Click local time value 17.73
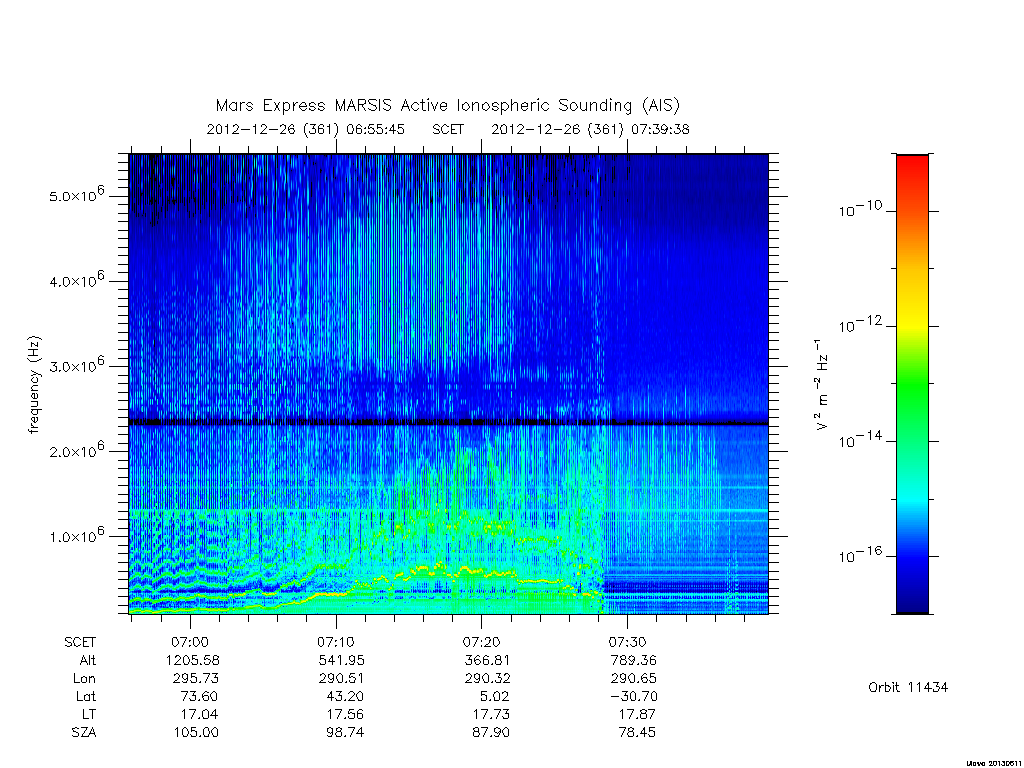Image resolution: width=1024 pixels, height=768 pixels. tap(490, 714)
